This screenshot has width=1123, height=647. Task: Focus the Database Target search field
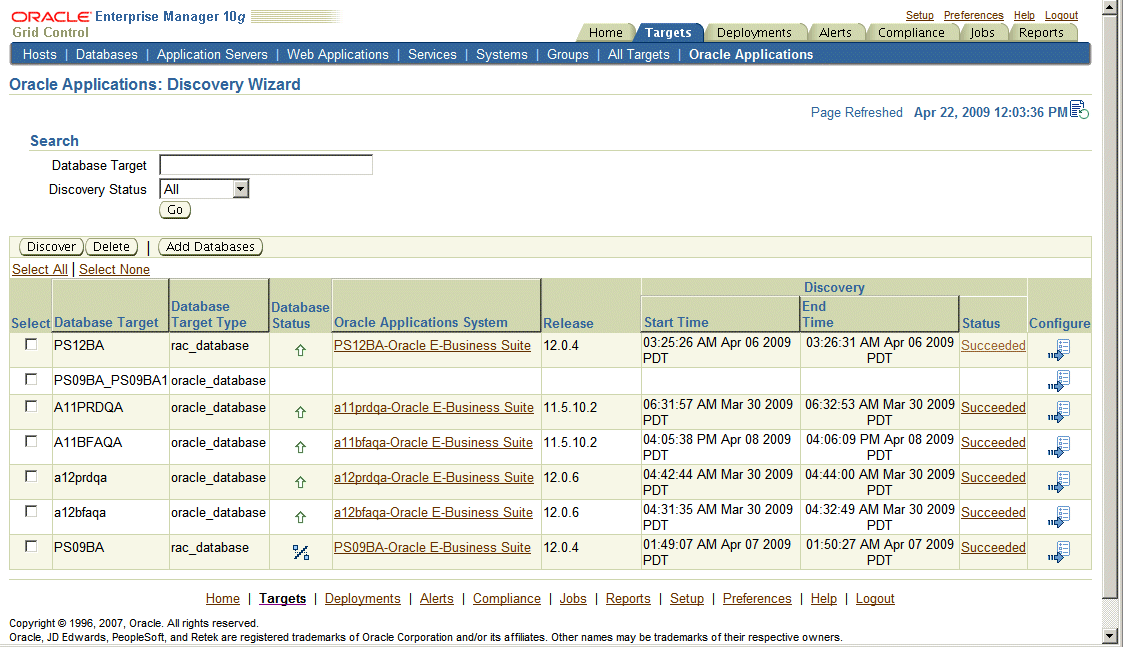266,165
